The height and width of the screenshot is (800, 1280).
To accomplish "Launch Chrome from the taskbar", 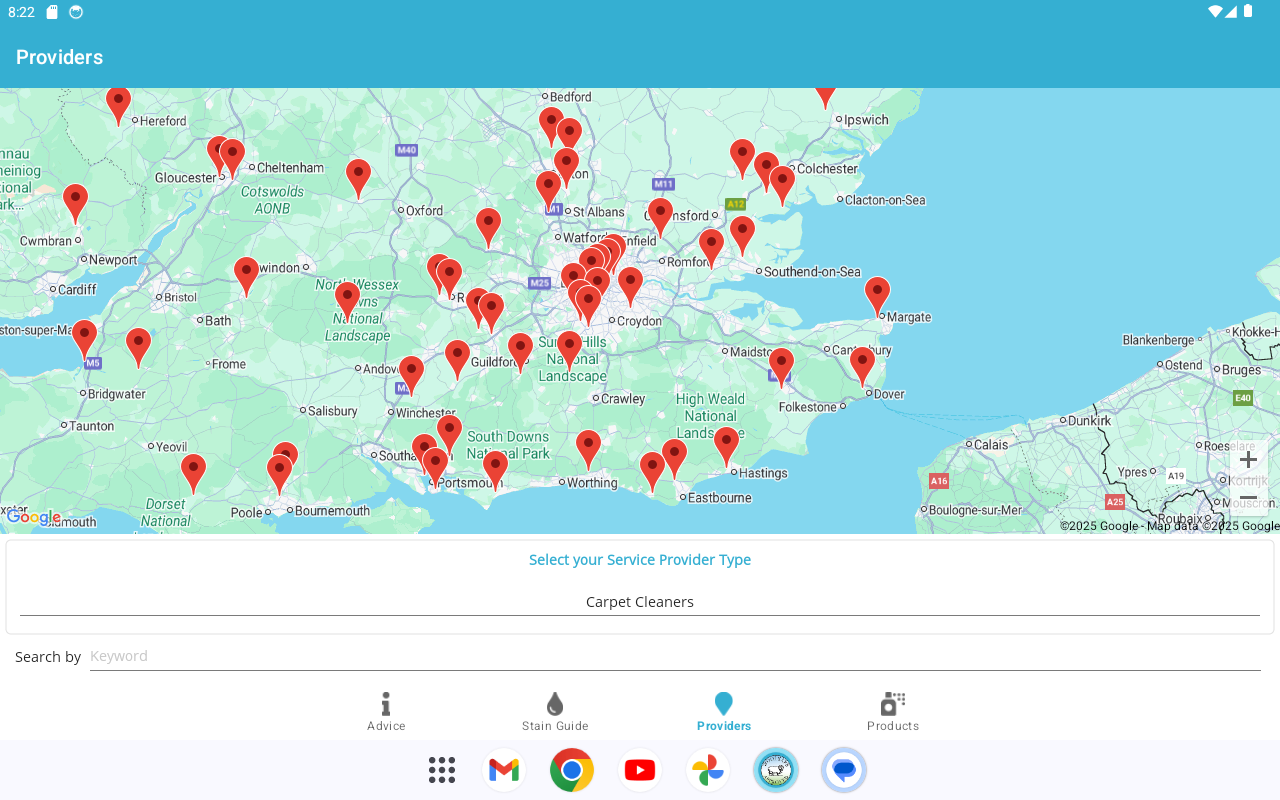I will tap(572, 770).
